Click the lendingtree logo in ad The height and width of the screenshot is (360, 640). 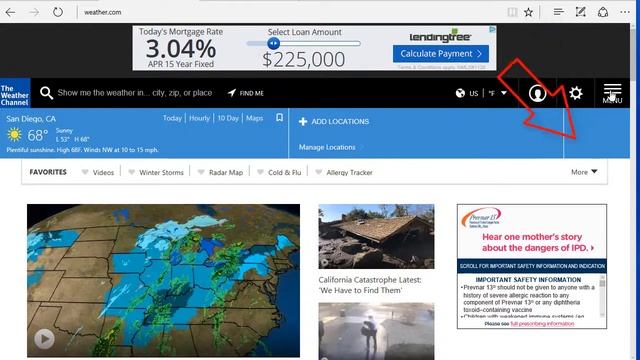point(440,36)
